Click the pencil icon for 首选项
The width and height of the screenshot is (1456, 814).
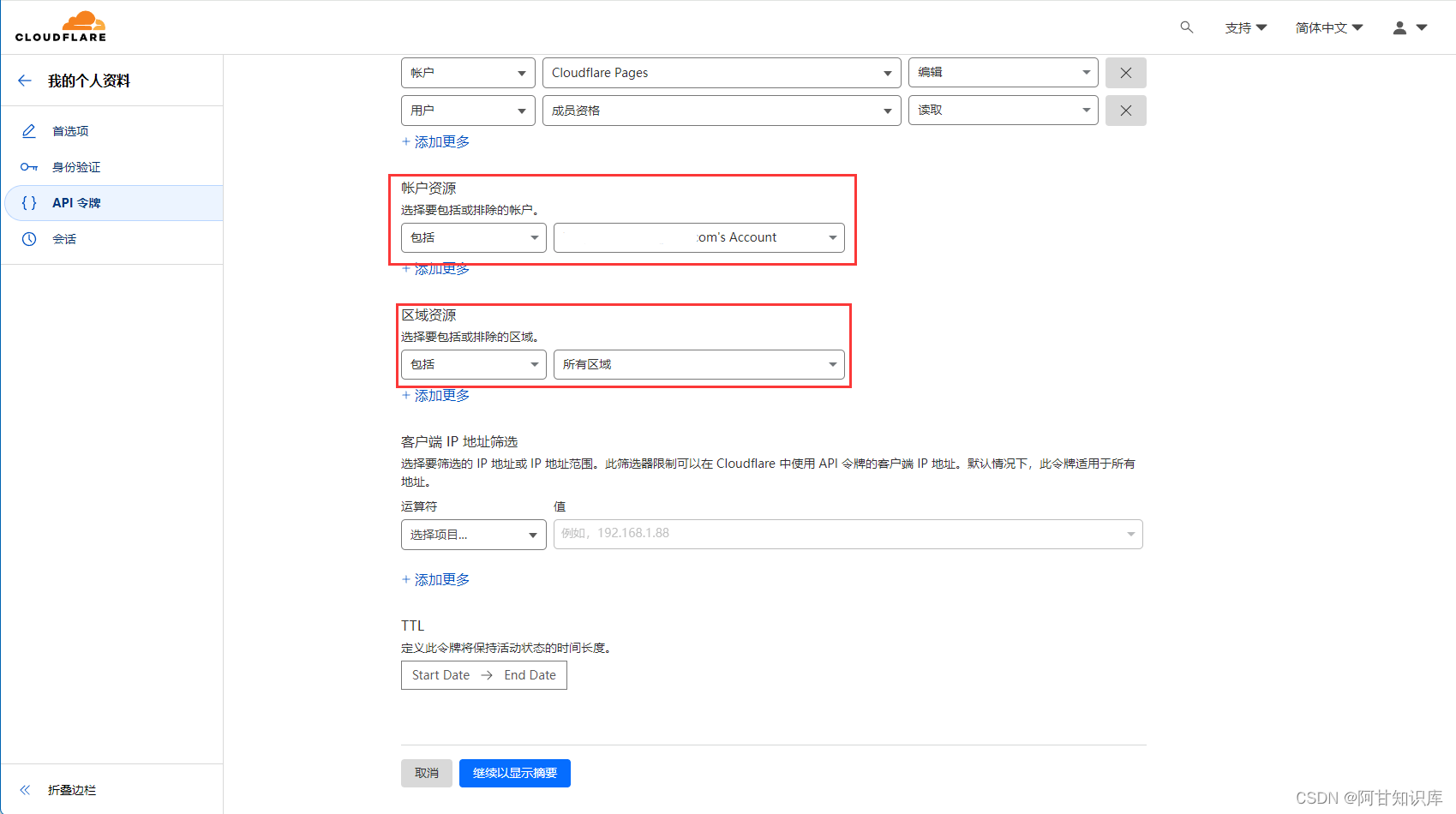click(x=29, y=131)
